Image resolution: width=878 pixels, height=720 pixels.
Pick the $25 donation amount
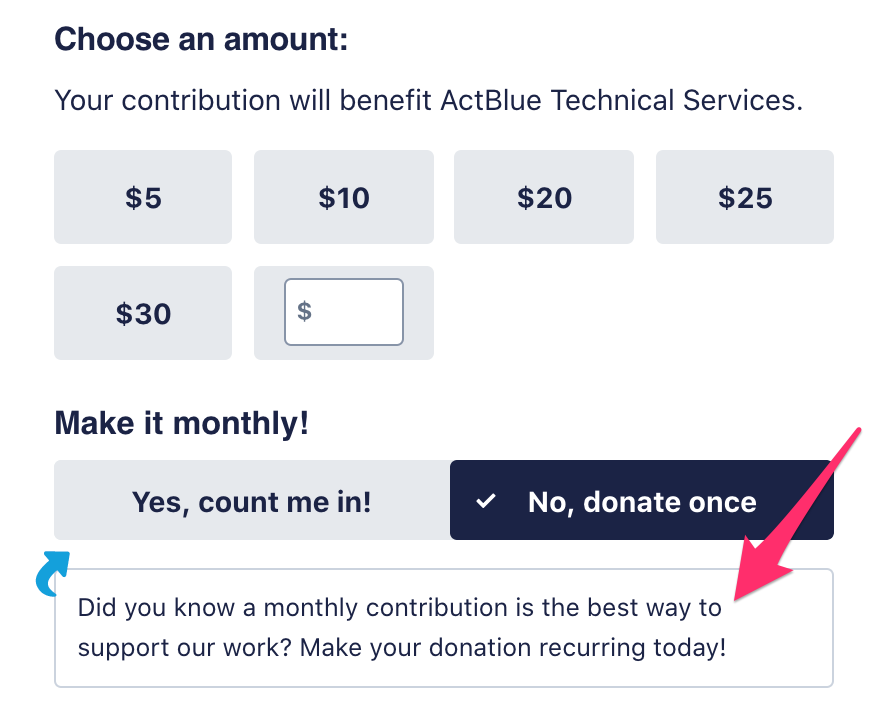pyautogui.click(x=744, y=197)
